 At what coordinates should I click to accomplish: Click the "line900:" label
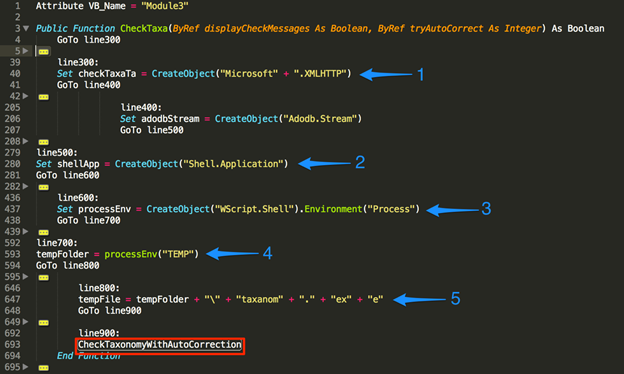point(99,333)
